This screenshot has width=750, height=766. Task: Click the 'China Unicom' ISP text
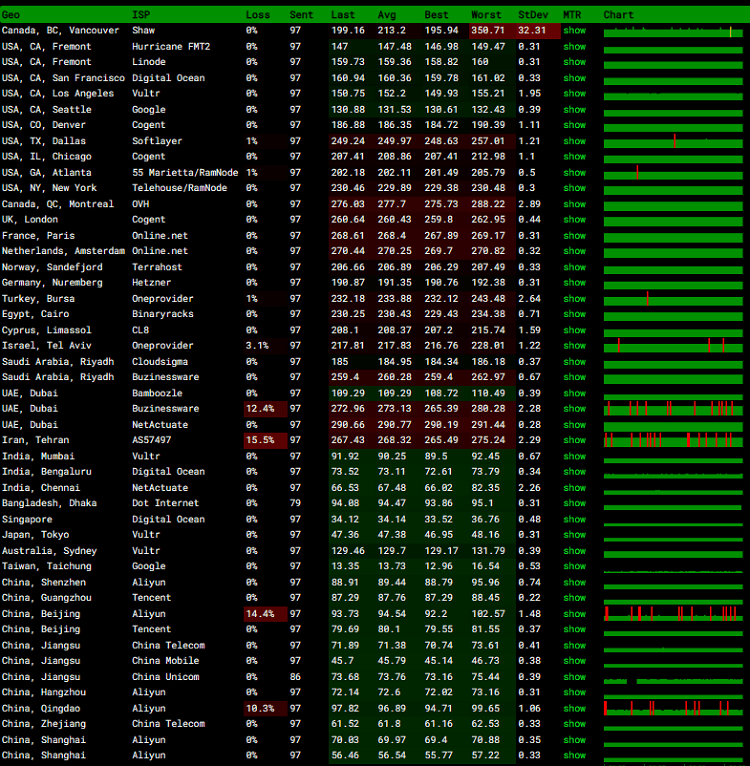(x=166, y=677)
